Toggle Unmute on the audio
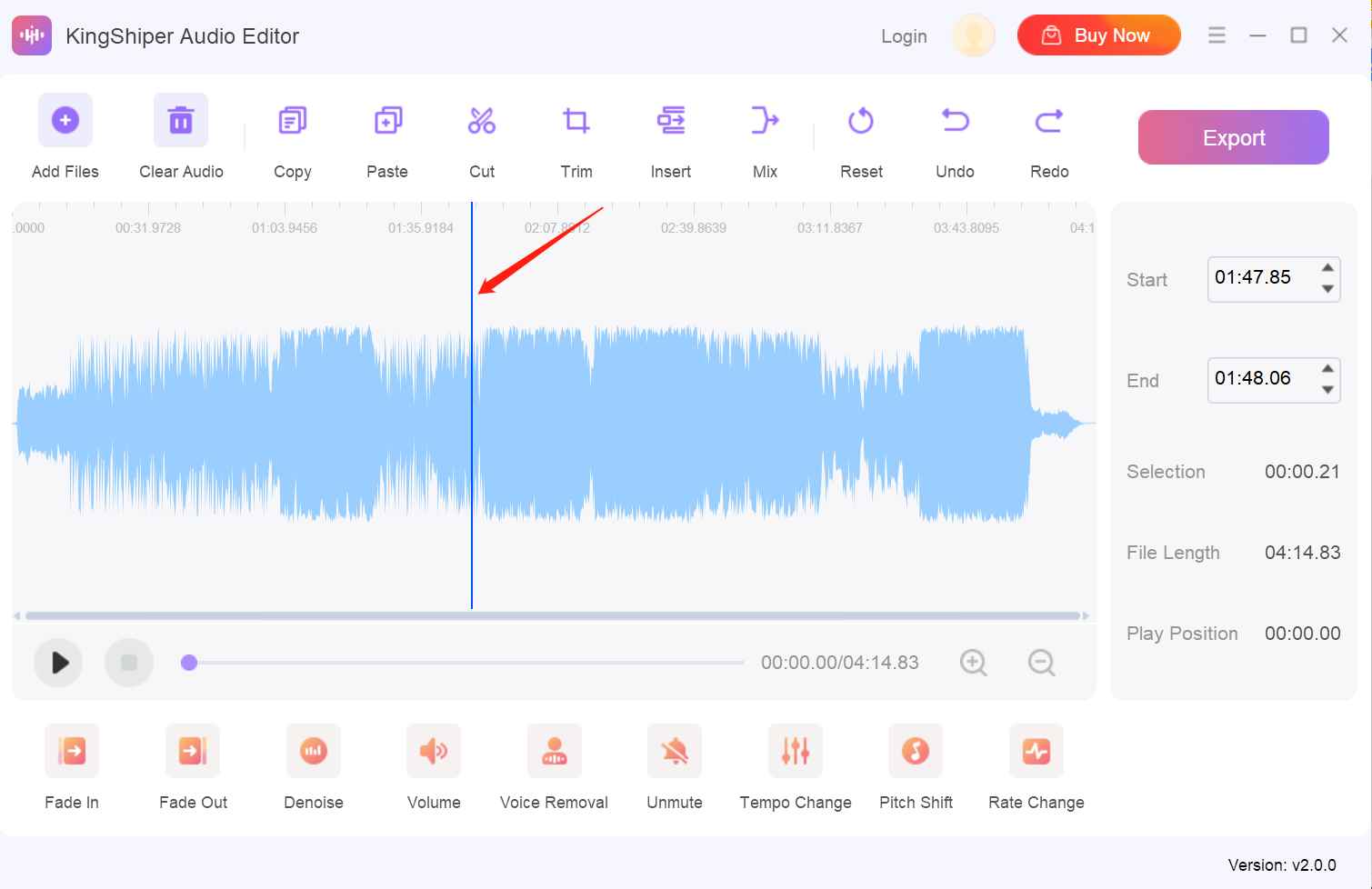 click(674, 764)
